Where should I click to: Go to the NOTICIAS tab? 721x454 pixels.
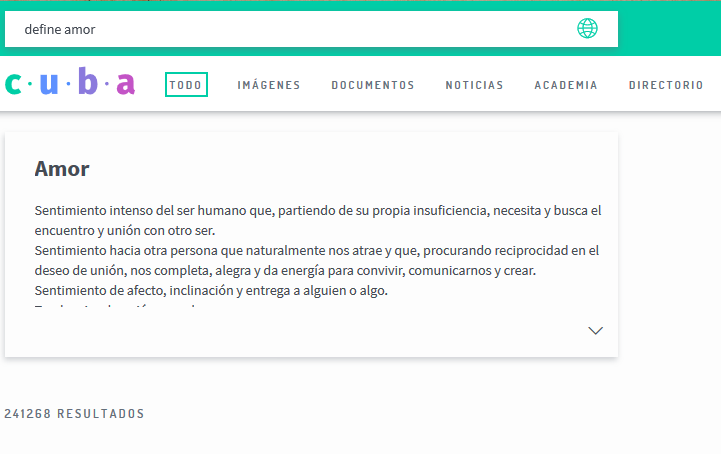pyautogui.click(x=475, y=85)
